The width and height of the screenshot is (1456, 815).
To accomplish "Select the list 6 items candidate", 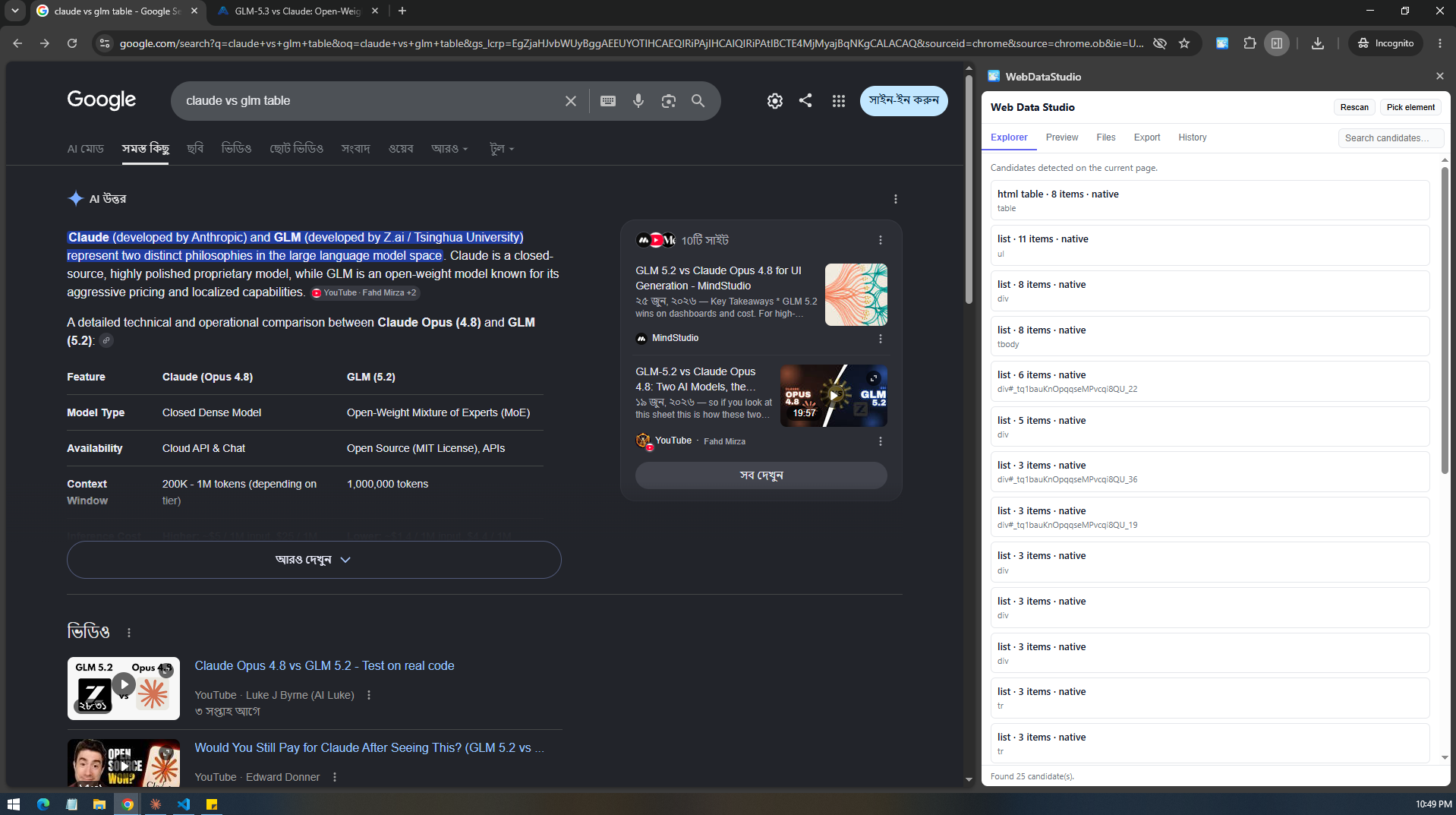I will pyautogui.click(x=1209, y=381).
